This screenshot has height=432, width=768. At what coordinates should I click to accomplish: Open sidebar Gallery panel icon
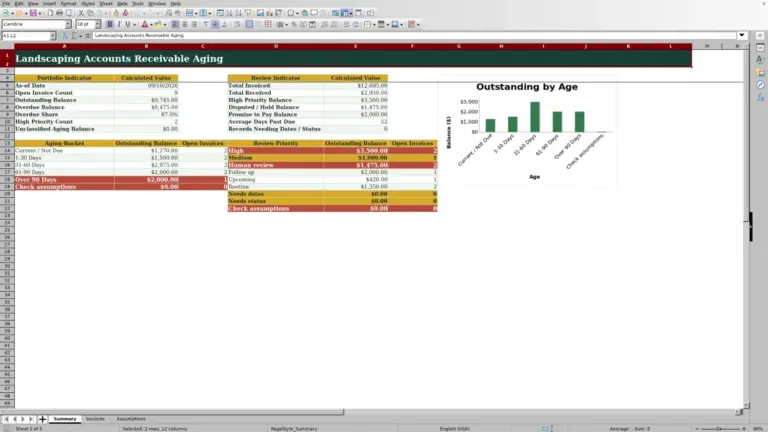tap(760, 72)
